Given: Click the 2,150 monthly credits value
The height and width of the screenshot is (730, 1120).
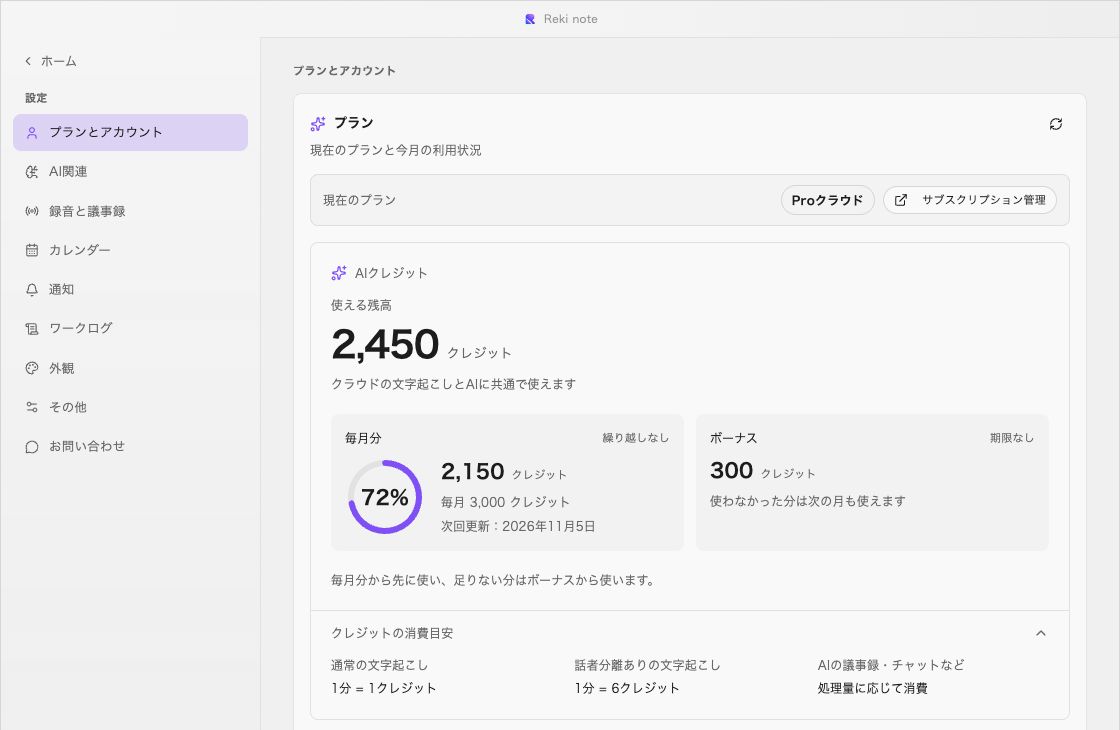Looking at the screenshot, I should 473,471.
